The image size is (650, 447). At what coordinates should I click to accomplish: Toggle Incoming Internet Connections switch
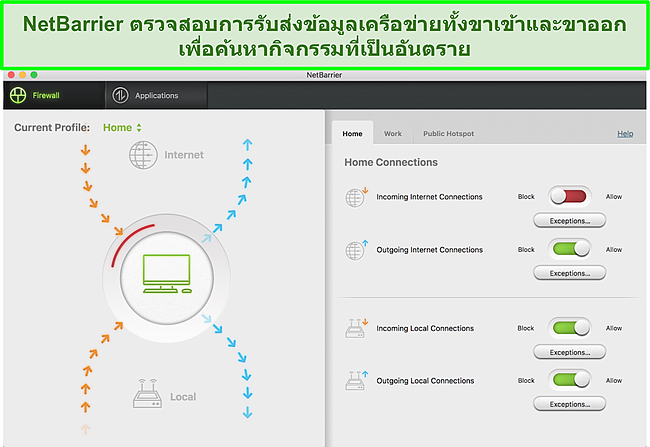(570, 197)
